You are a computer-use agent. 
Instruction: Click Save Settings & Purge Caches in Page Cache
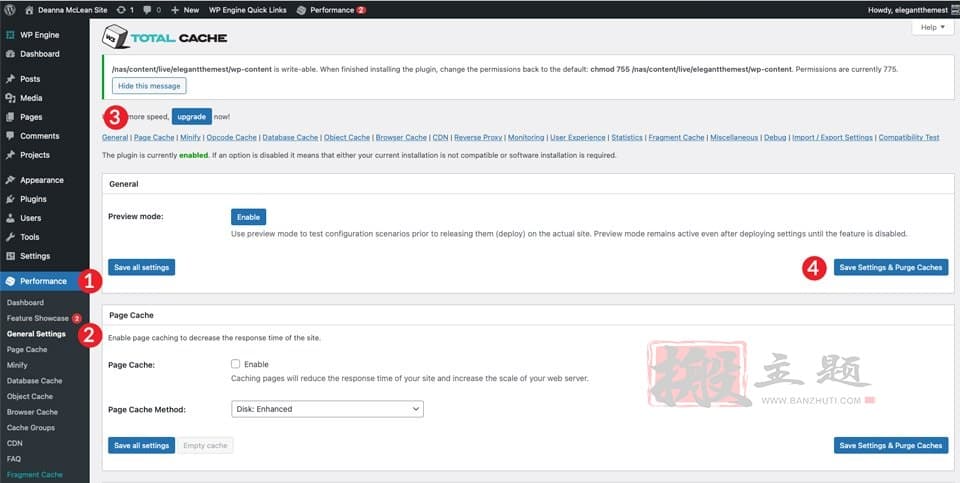pos(891,446)
